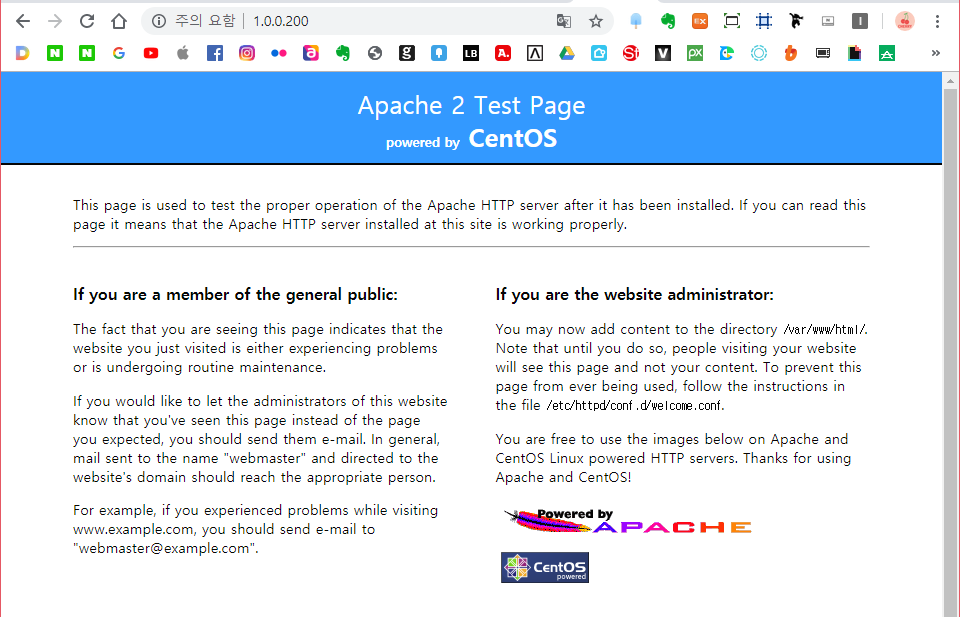This screenshot has width=960, height=617.
Task: Open the black square with pink corner bookmark
Action: click(855, 53)
